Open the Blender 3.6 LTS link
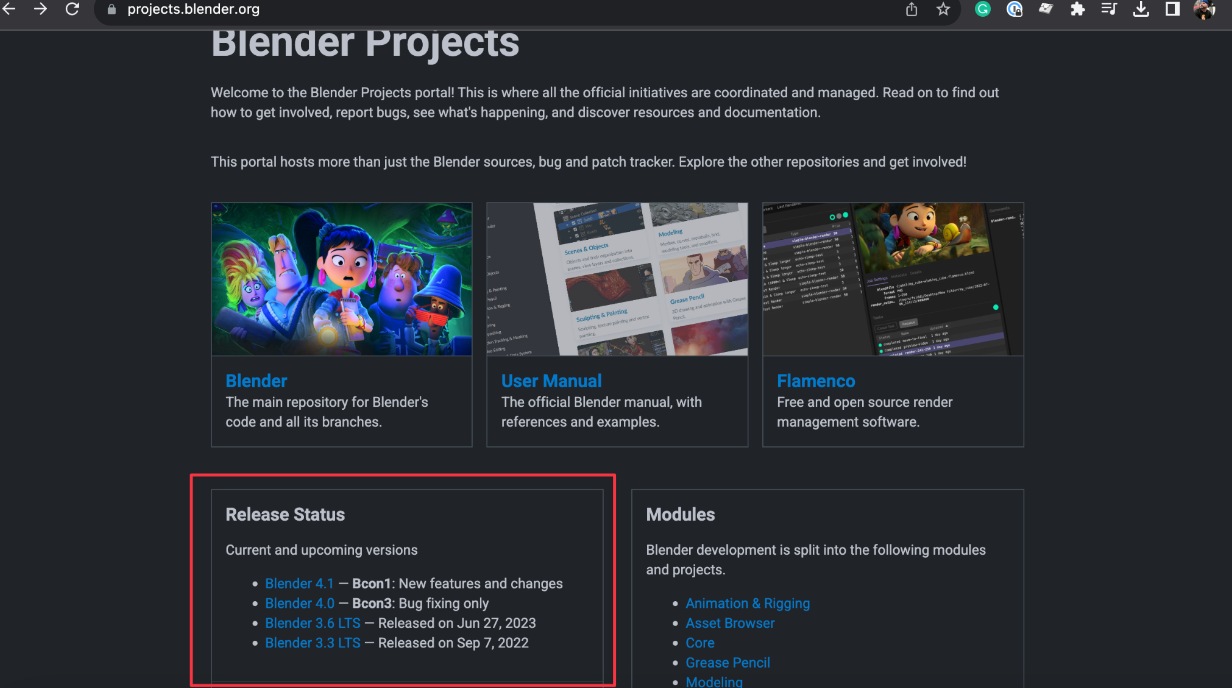 coord(312,622)
